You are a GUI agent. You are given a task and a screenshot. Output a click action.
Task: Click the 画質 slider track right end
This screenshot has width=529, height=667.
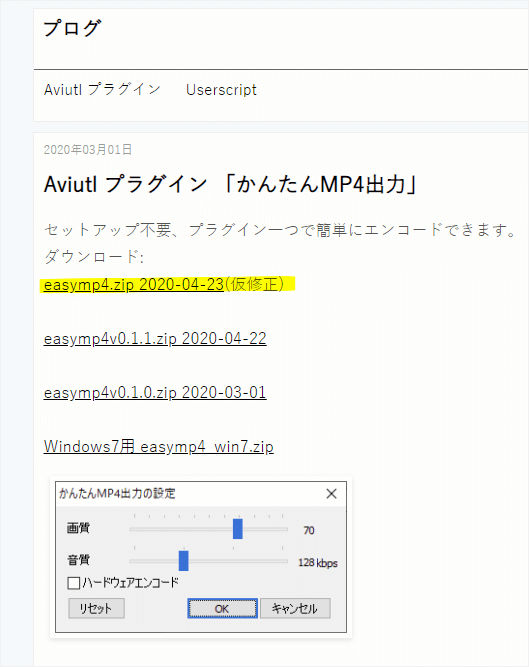tap(286, 529)
